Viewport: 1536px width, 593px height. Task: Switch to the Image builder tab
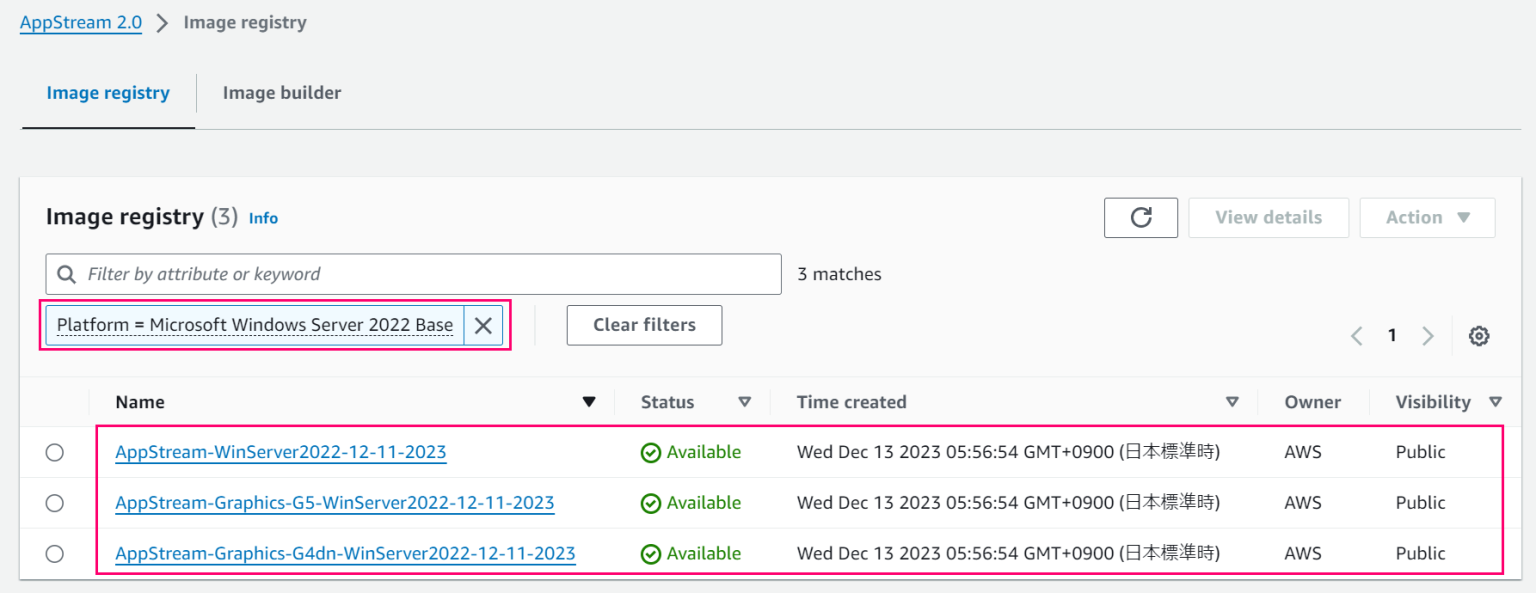[x=281, y=92]
